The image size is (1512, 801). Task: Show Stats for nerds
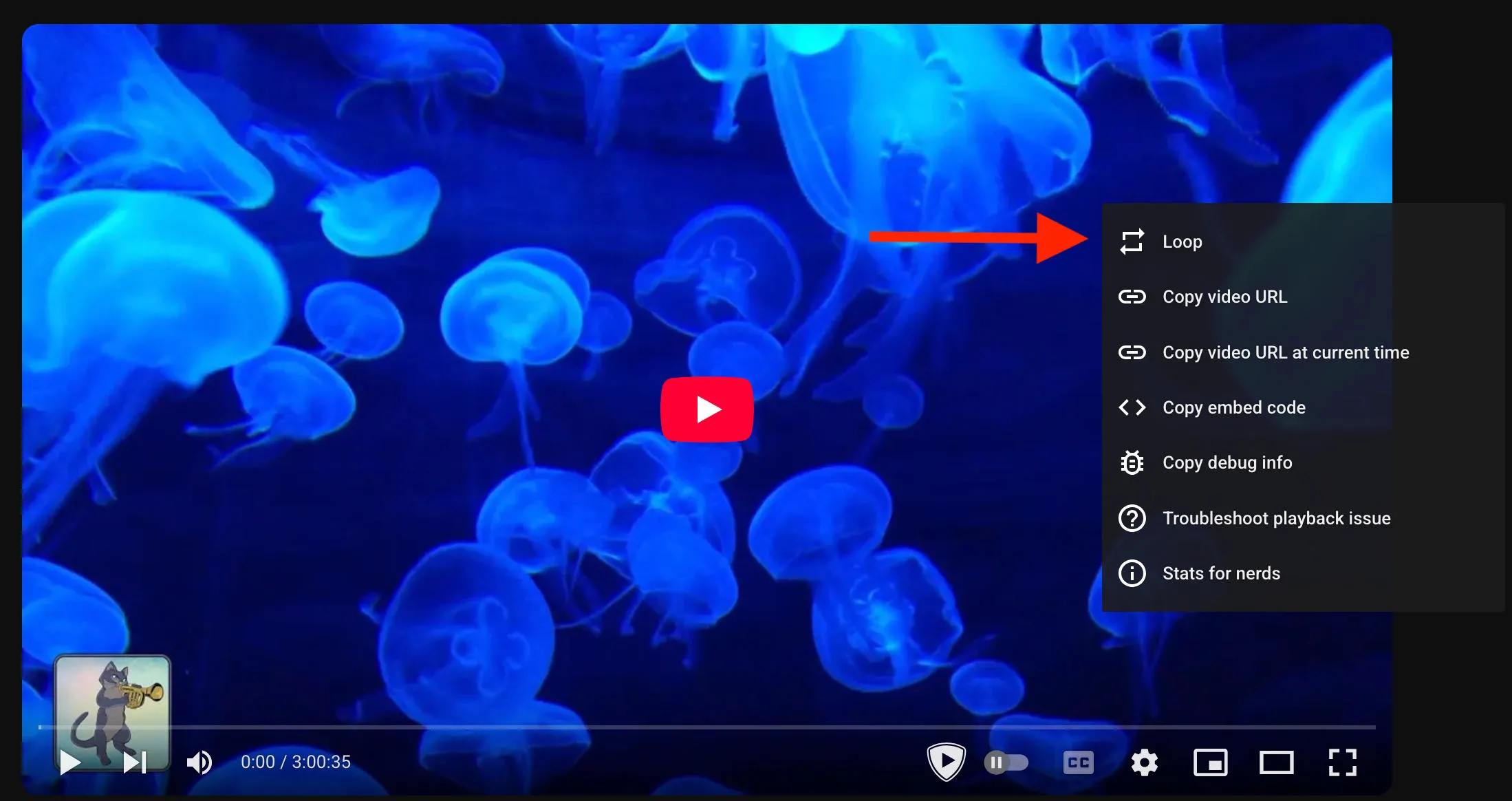pos(1303,573)
